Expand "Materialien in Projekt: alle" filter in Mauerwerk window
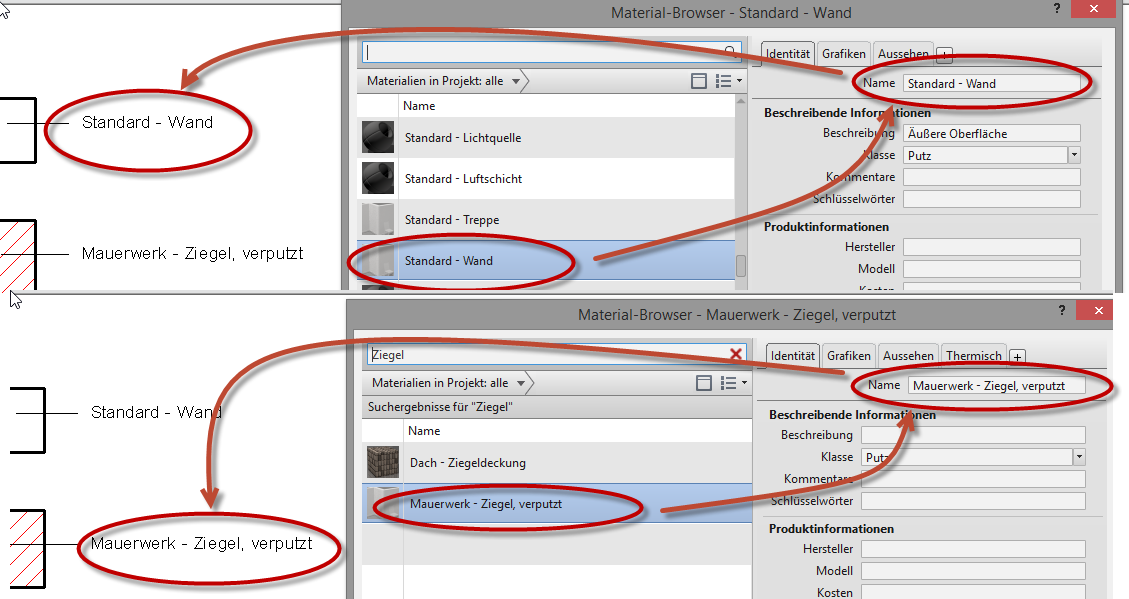Viewport: 1129px width, 599px height. (521, 383)
